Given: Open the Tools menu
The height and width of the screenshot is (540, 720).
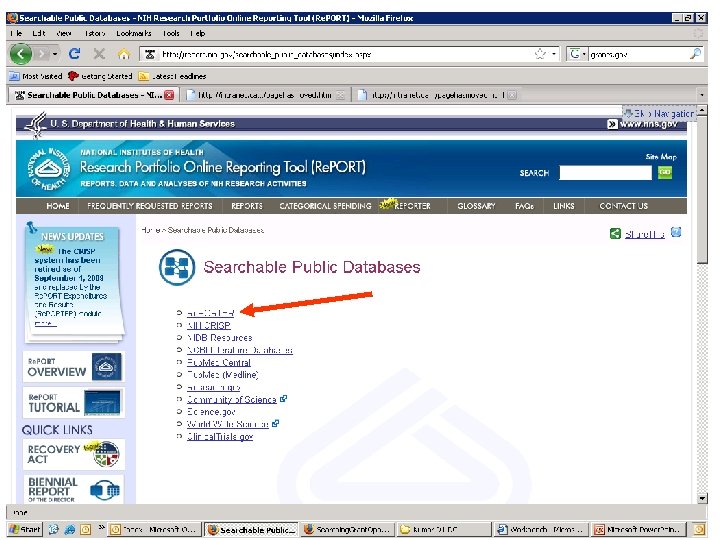Looking at the screenshot, I should coord(171,33).
